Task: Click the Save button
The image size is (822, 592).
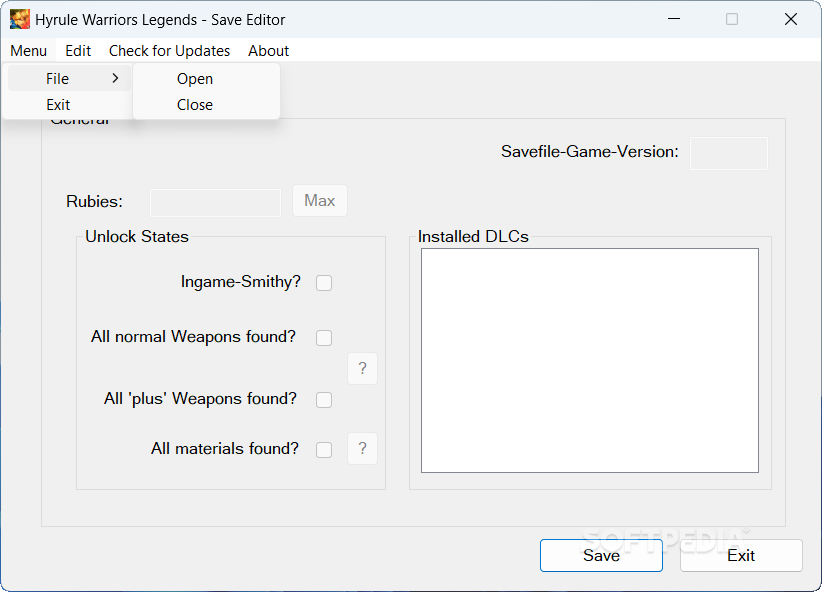Action: pos(601,556)
